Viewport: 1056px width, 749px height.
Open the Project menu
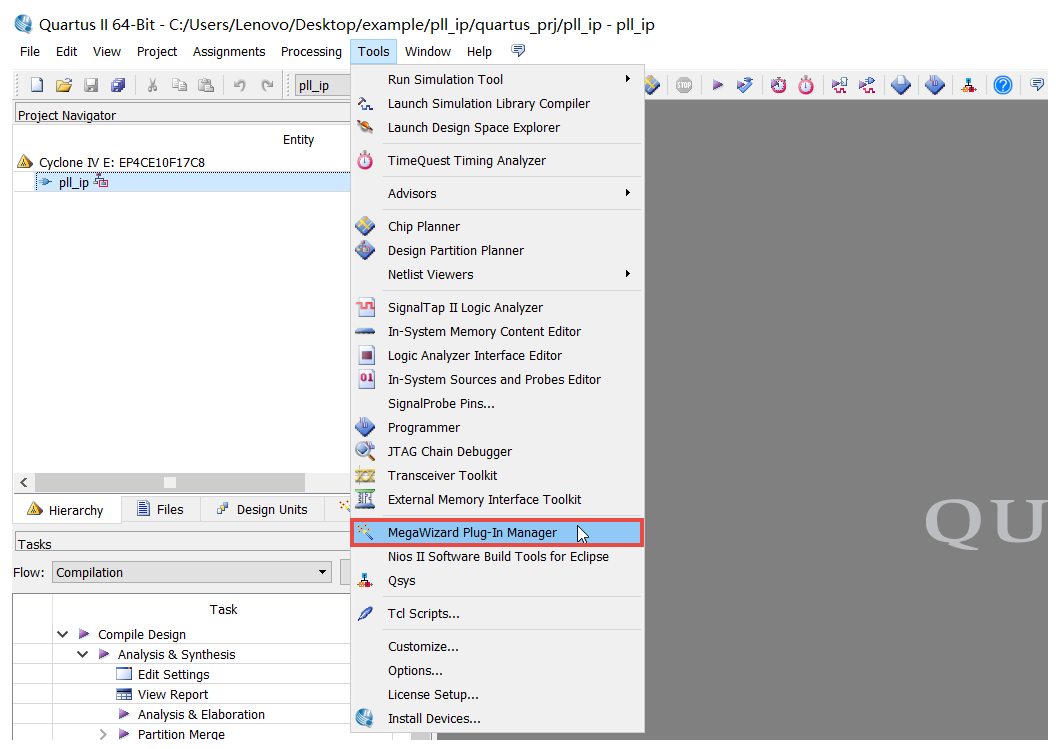(157, 52)
